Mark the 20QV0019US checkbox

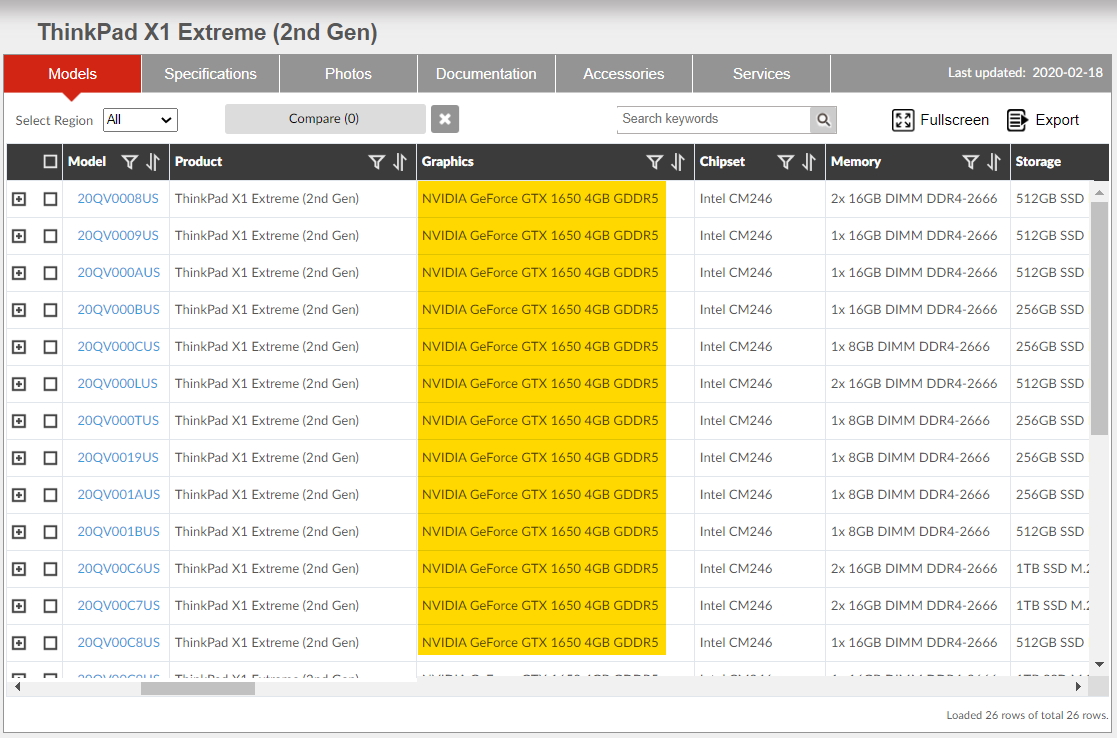pos(50,458)
